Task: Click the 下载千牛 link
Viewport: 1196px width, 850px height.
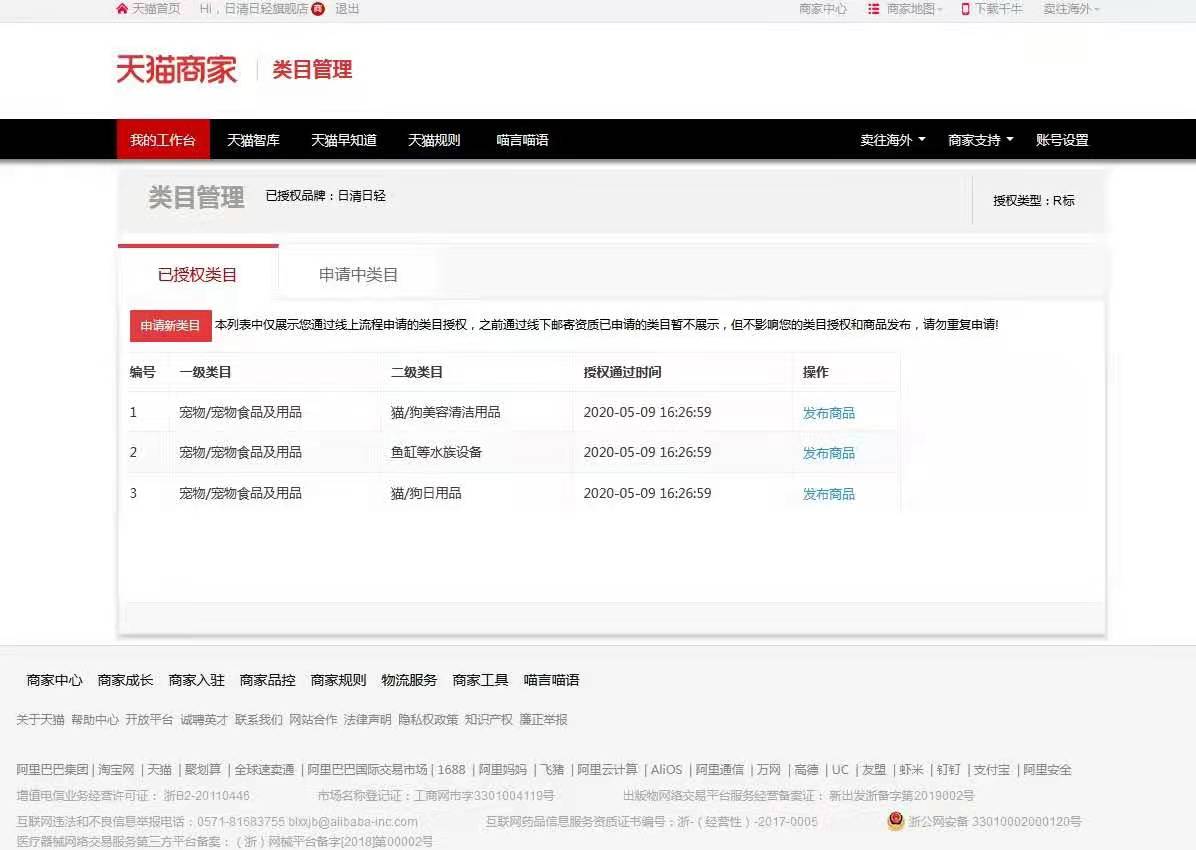Action: coord(998,8)
